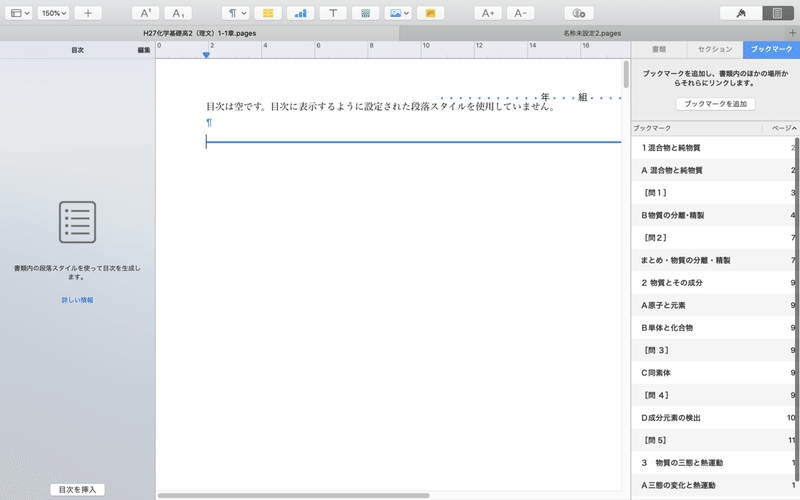Insert a shape
This screenshot has width=800, height=500.
pyautogui.click(x=365, y=13)
